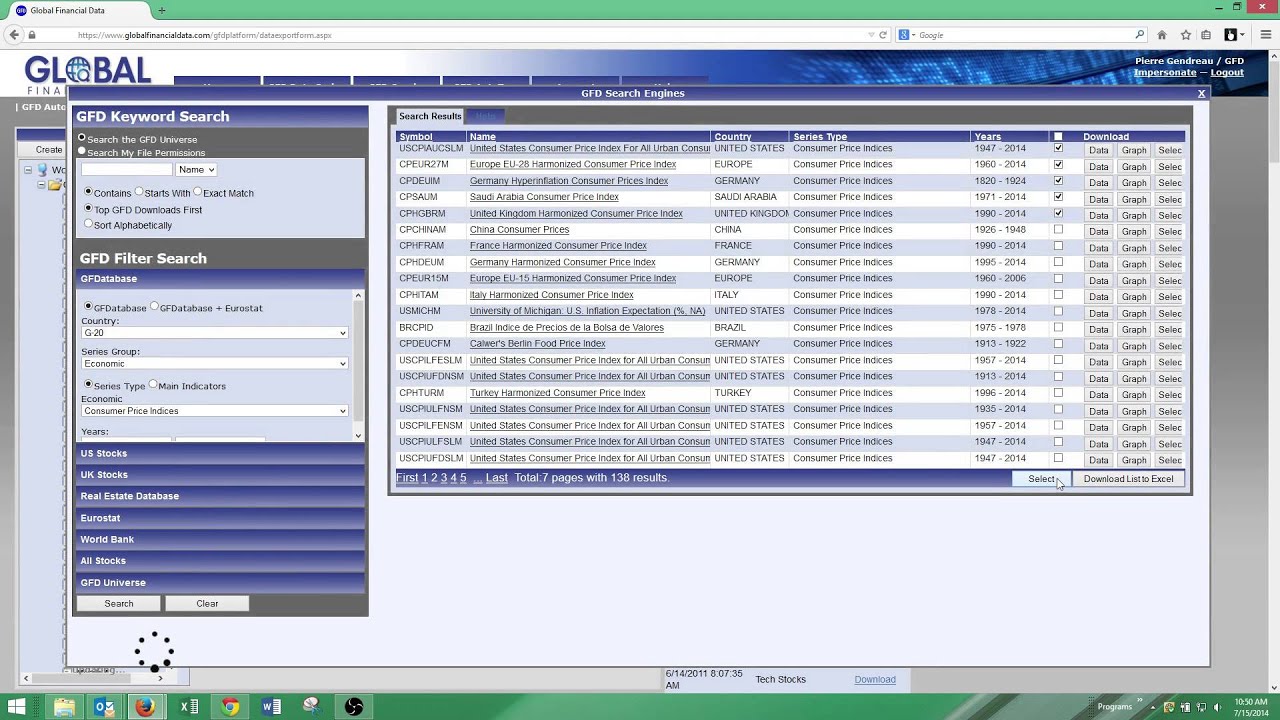1280x720 pixels.
Task: Uncheck the Saudi Arabia Consumer Price Index box
Action: (1058, 197)
